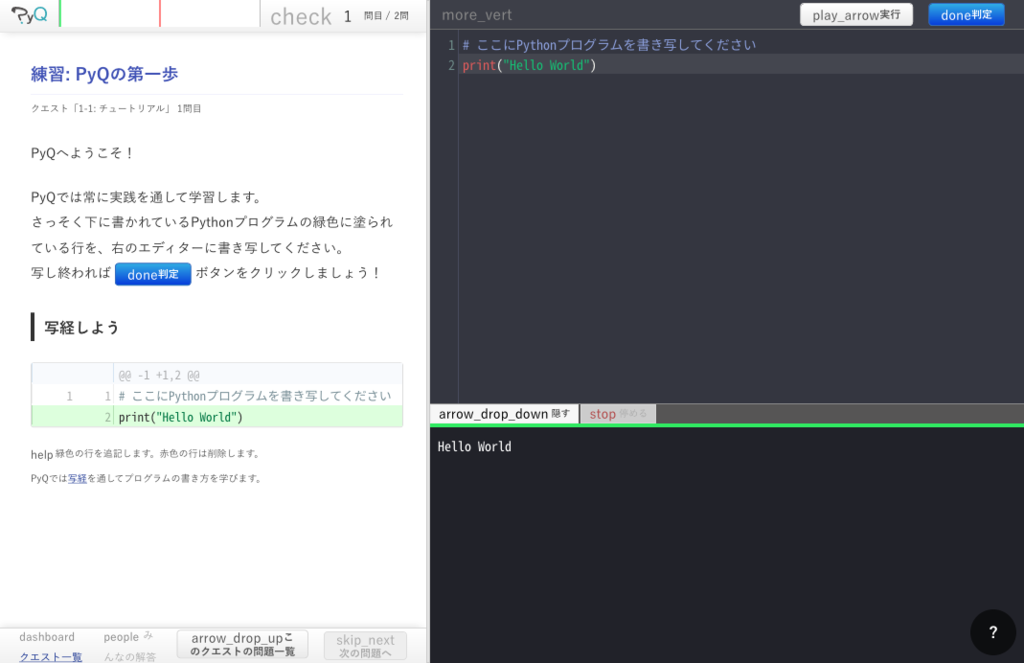The image size is (1024, 663).
Task: Click the diff comment line ここにPythonプログラム
Action: tap(255, 396)
